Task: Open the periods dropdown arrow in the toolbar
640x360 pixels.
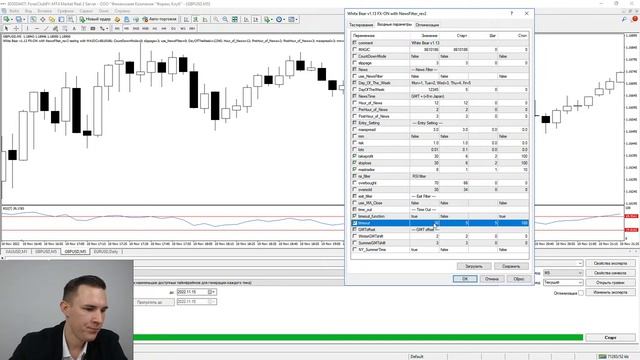Action: click(284, 19)
